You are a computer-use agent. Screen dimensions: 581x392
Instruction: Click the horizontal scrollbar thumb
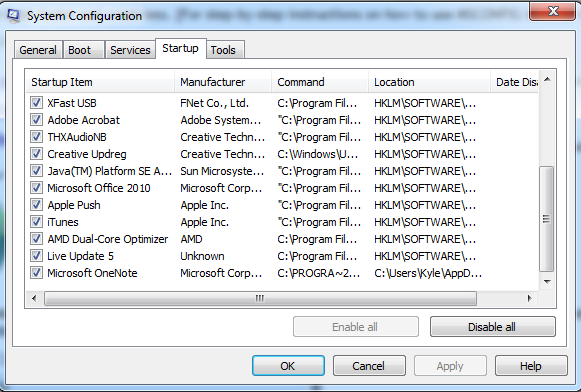(260, 298)
